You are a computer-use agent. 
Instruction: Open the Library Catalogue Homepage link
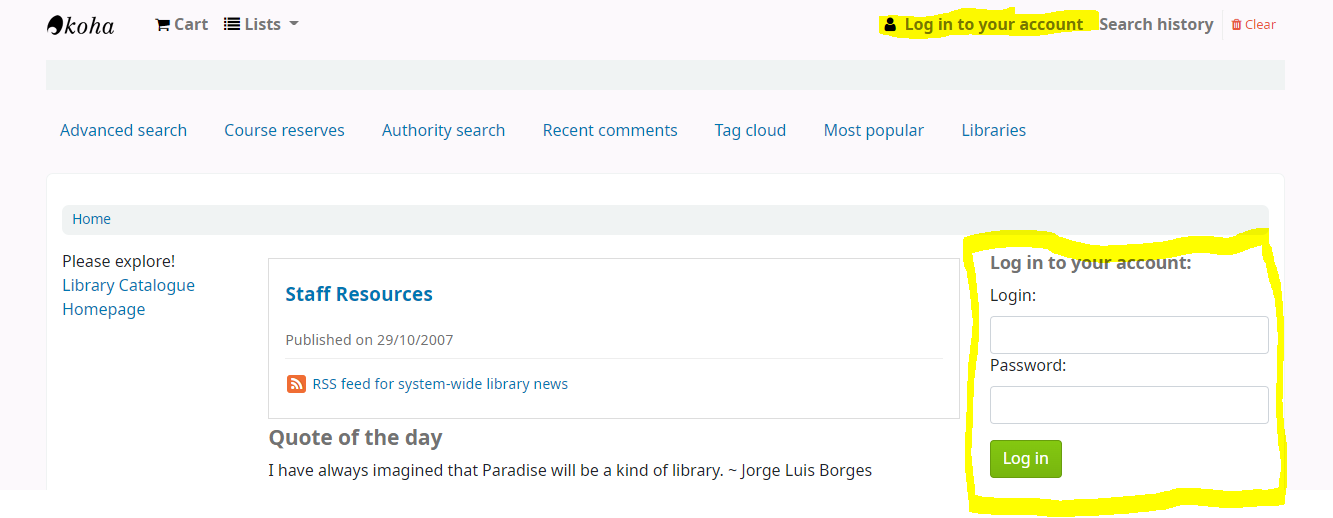coord(128,297)
